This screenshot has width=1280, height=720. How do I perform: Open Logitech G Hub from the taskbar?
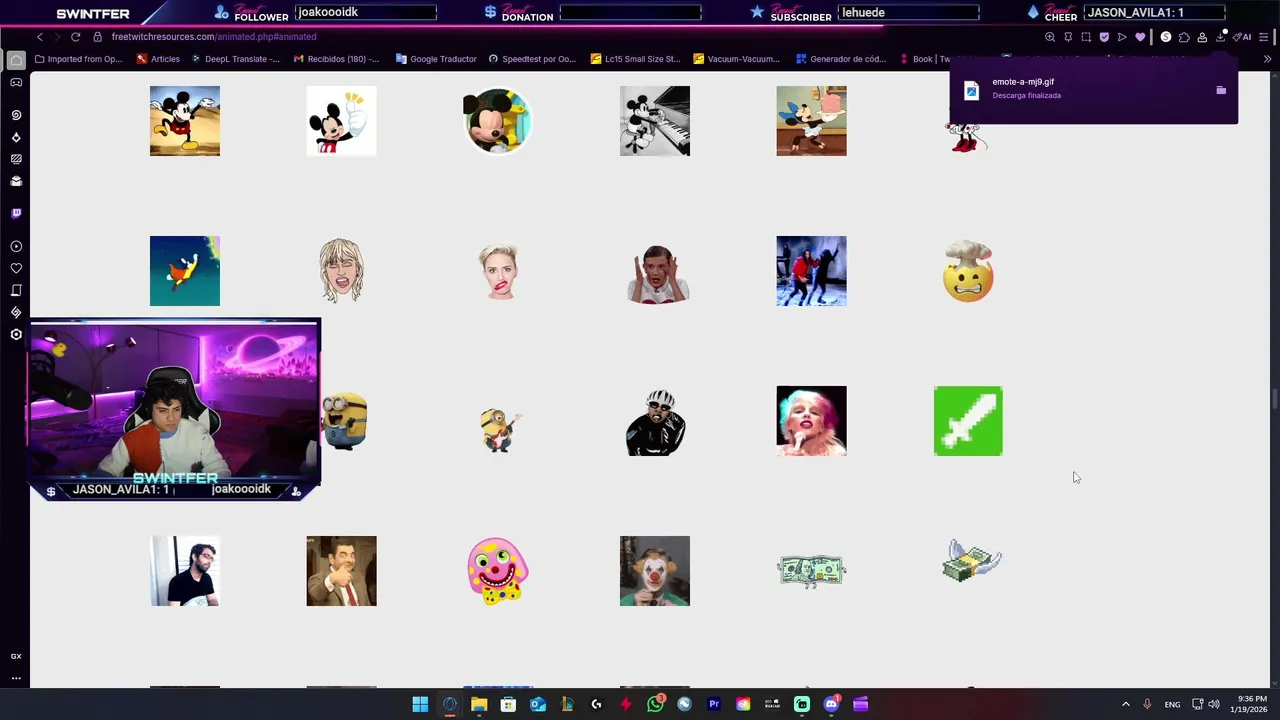(596, 704)
